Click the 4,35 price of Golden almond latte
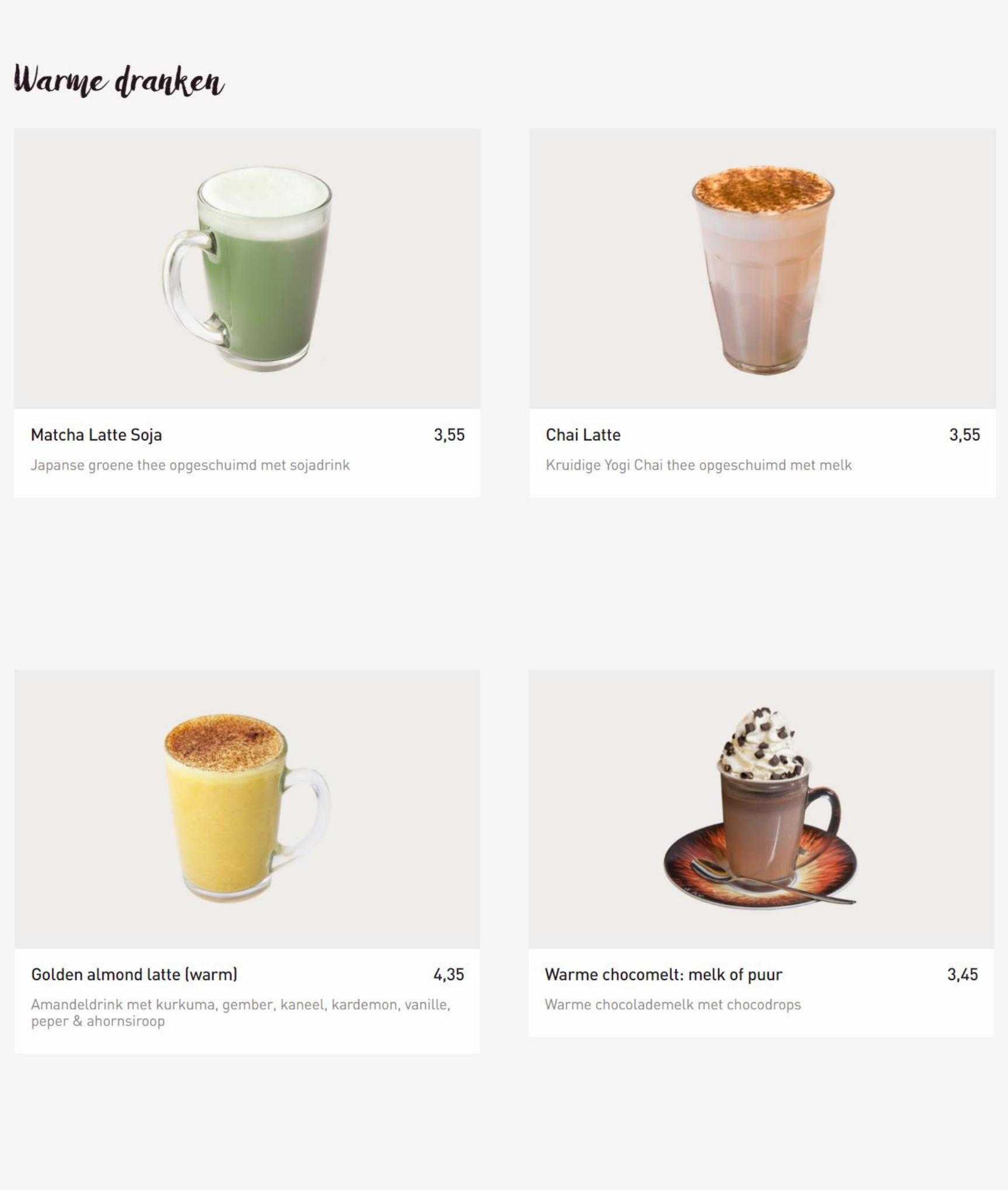Viewport: 1008px width, 1190px height. point(448,974)
